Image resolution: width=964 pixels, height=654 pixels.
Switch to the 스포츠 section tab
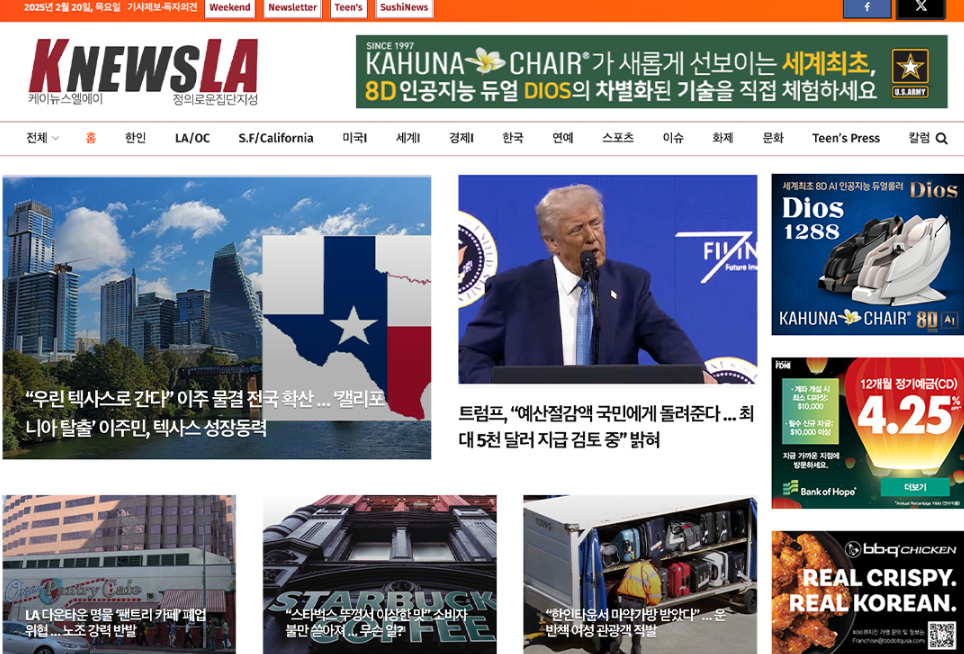click(x=617, y=138)
